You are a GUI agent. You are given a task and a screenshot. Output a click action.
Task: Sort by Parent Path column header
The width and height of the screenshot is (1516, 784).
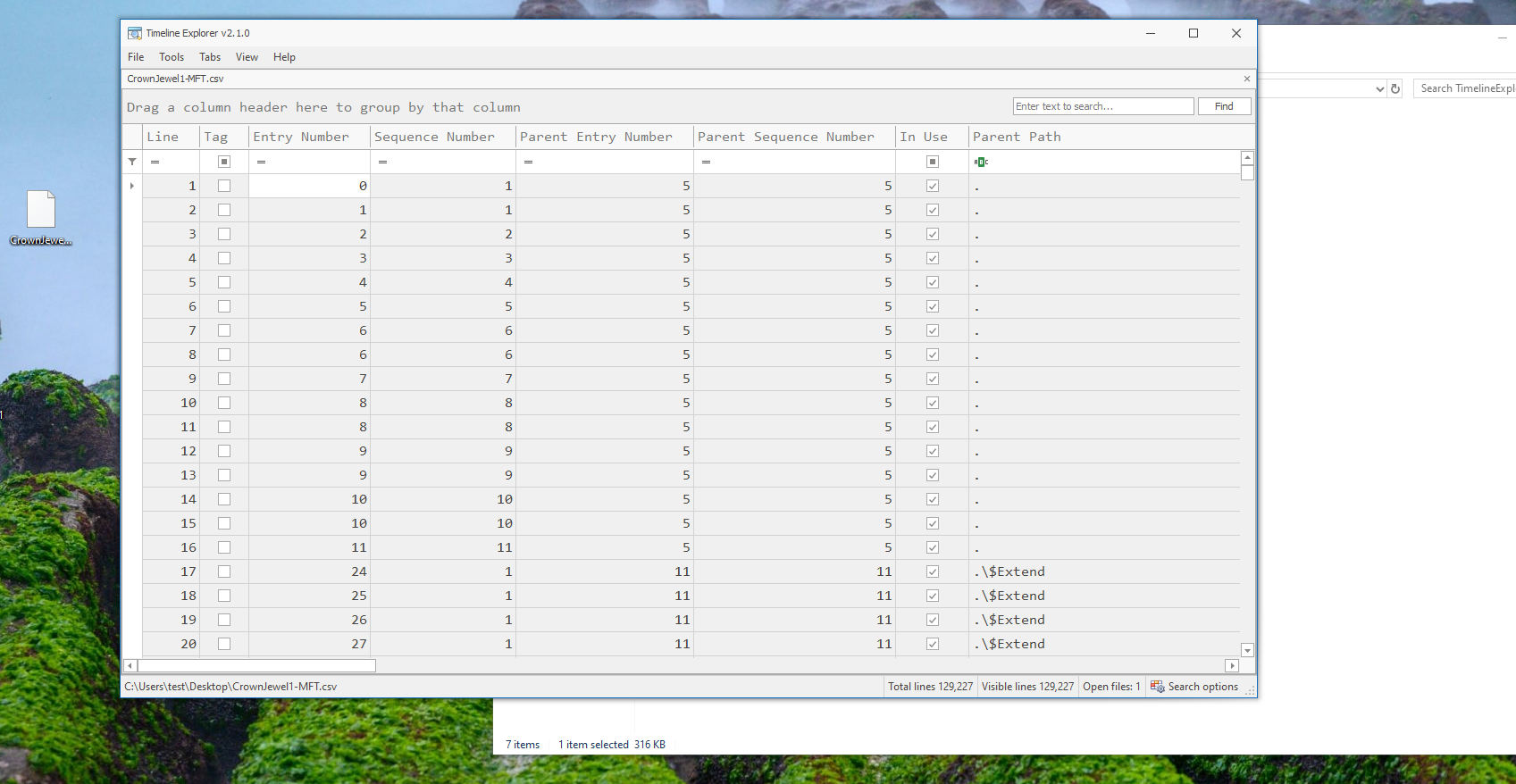1104,137
